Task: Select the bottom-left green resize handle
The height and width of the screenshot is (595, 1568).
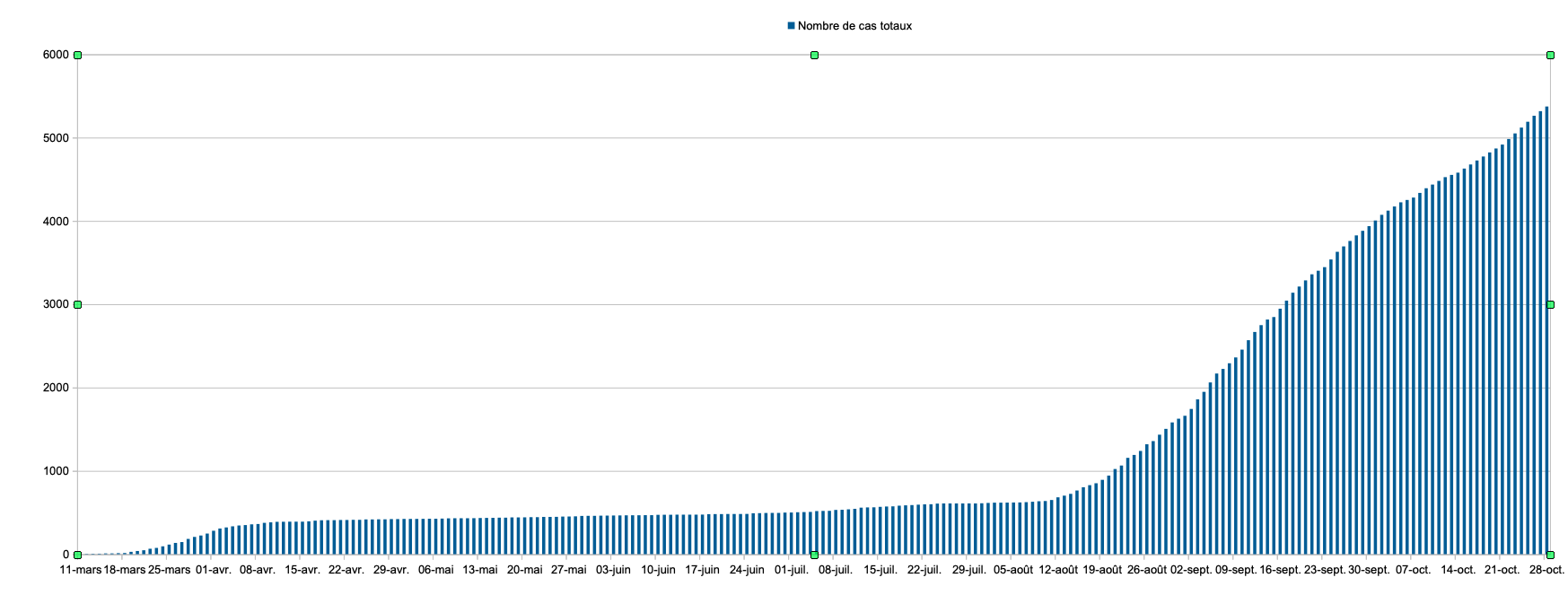Action: (x=78, y=555)
